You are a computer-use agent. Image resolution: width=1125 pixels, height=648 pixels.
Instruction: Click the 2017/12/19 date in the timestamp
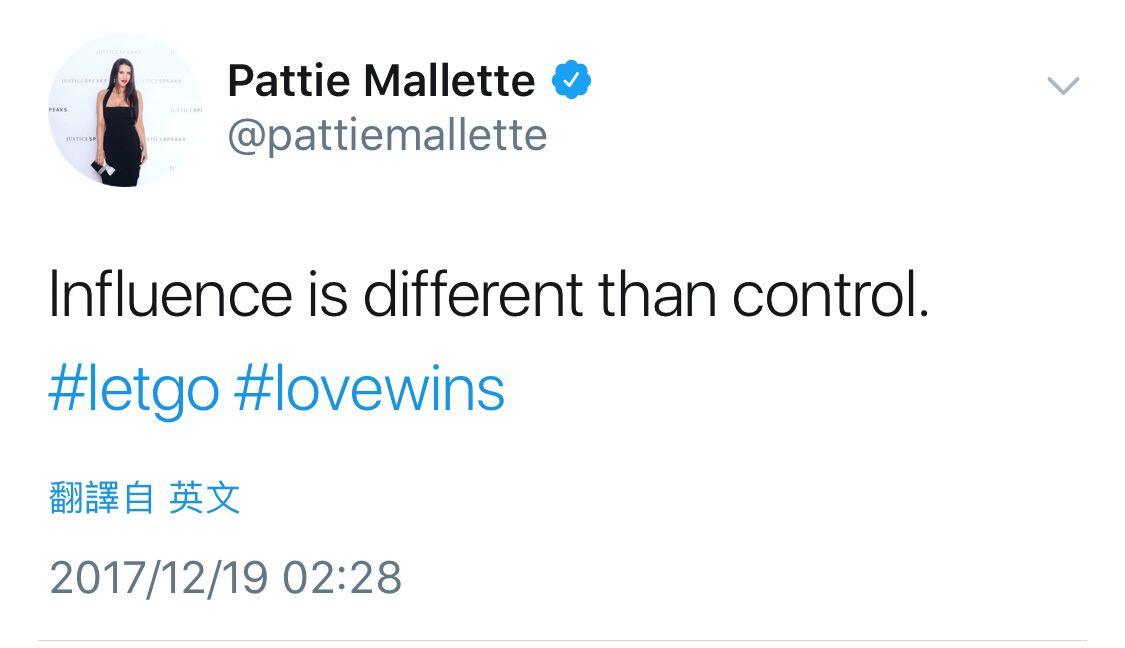158,578
